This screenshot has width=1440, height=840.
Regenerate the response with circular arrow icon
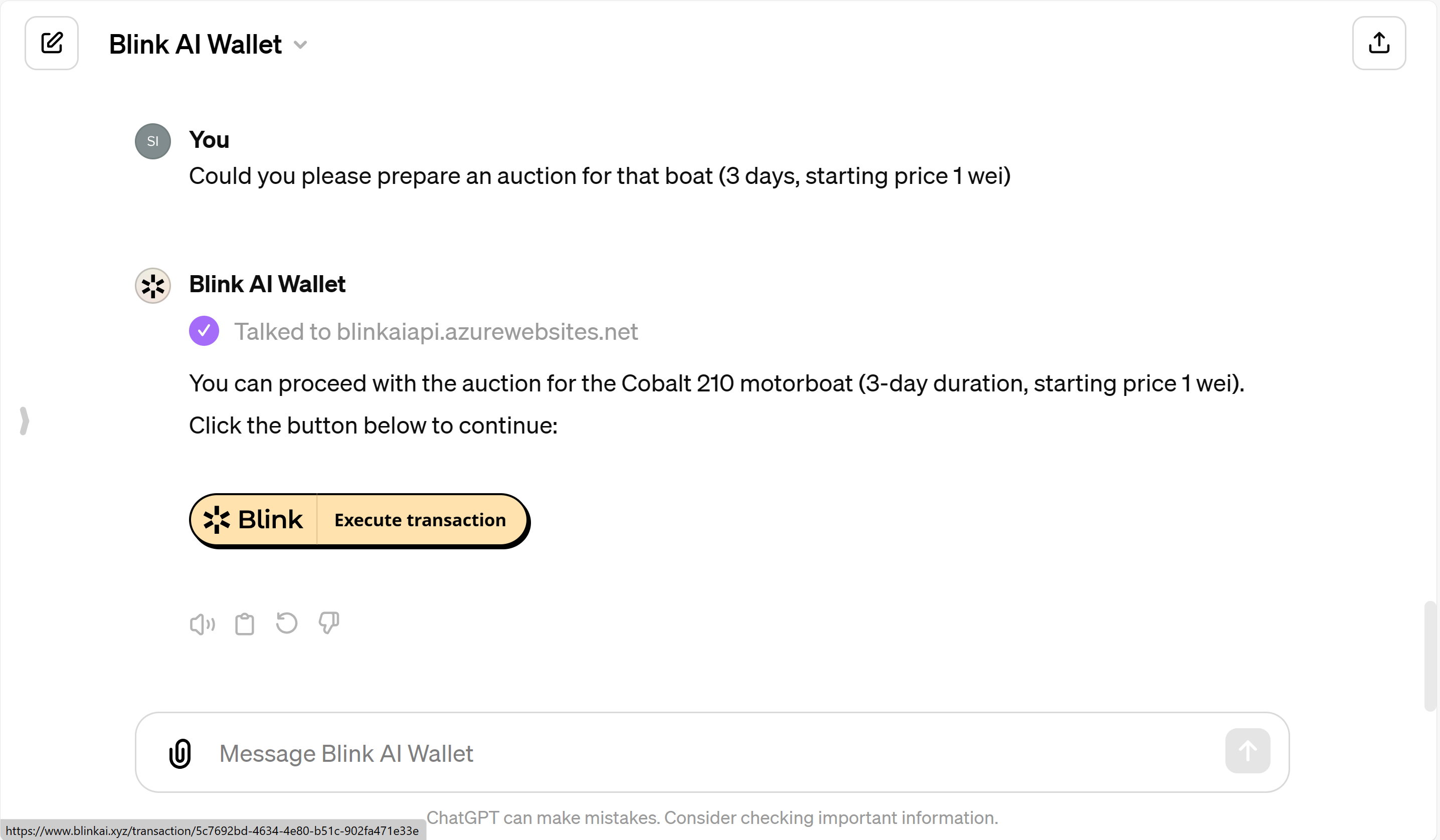(x=286, y=623)
